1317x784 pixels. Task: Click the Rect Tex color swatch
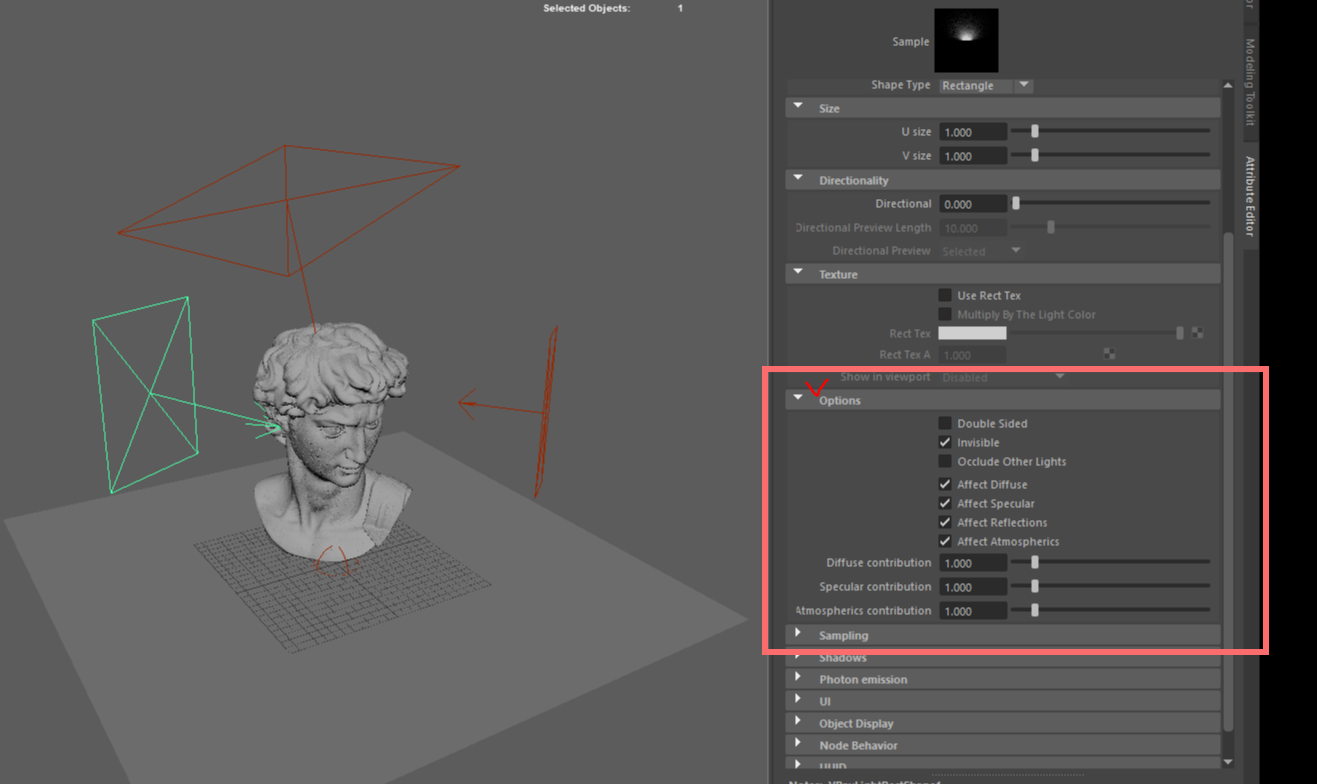pyautogui.click(x=973, y=333)
